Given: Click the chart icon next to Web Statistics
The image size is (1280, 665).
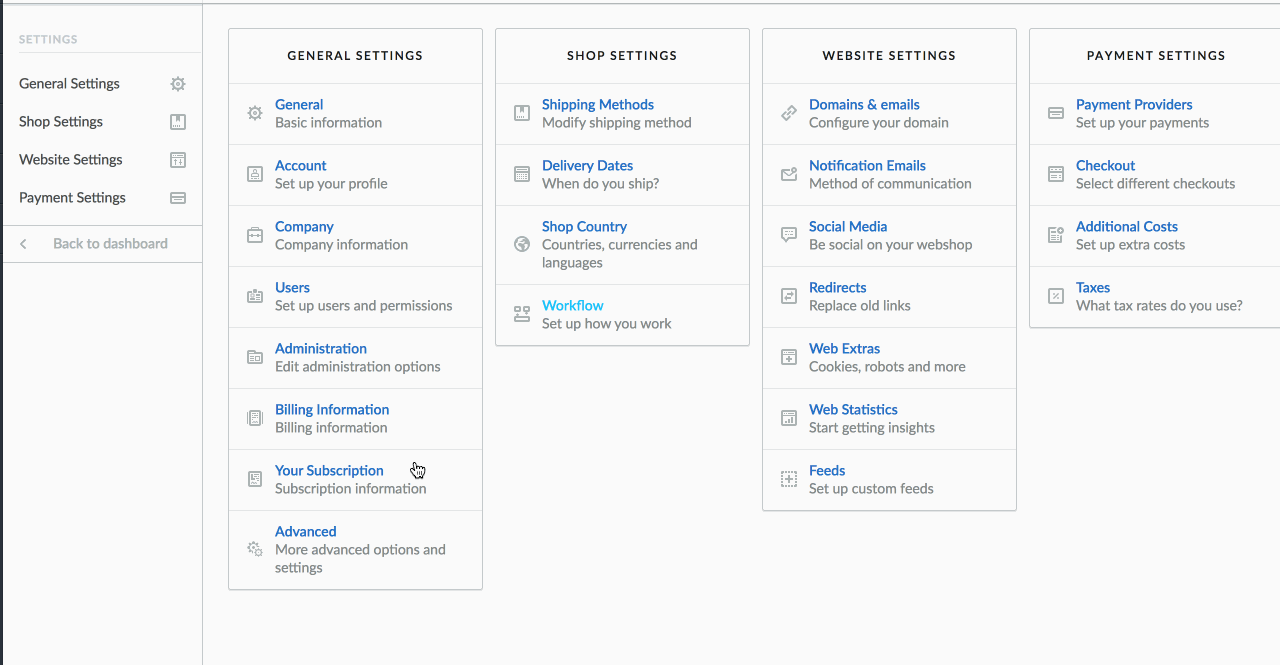Looking at the screenshot, I should [x=789, y=418].
